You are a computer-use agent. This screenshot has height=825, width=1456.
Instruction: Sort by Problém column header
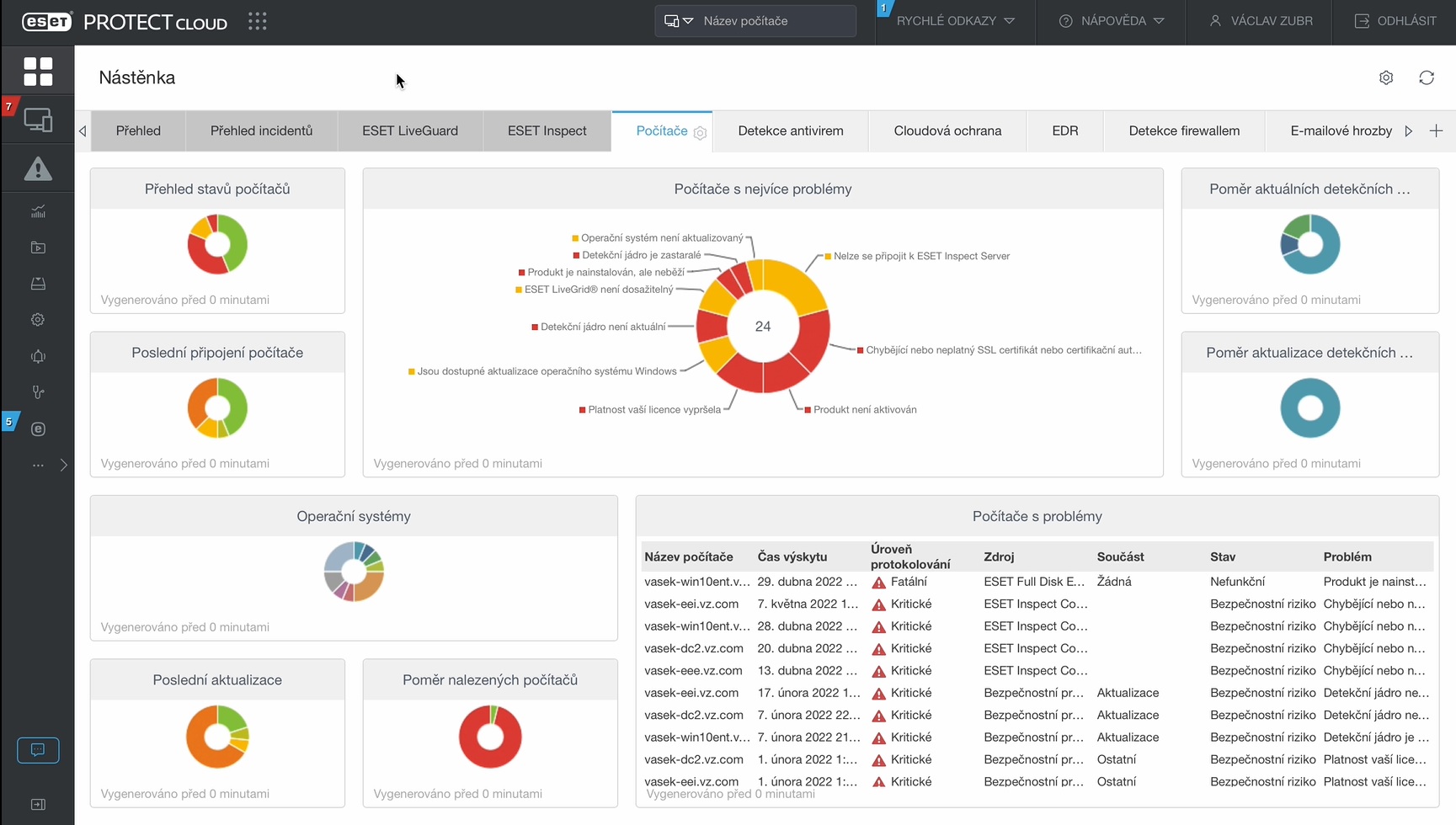tap(1347, 556)
